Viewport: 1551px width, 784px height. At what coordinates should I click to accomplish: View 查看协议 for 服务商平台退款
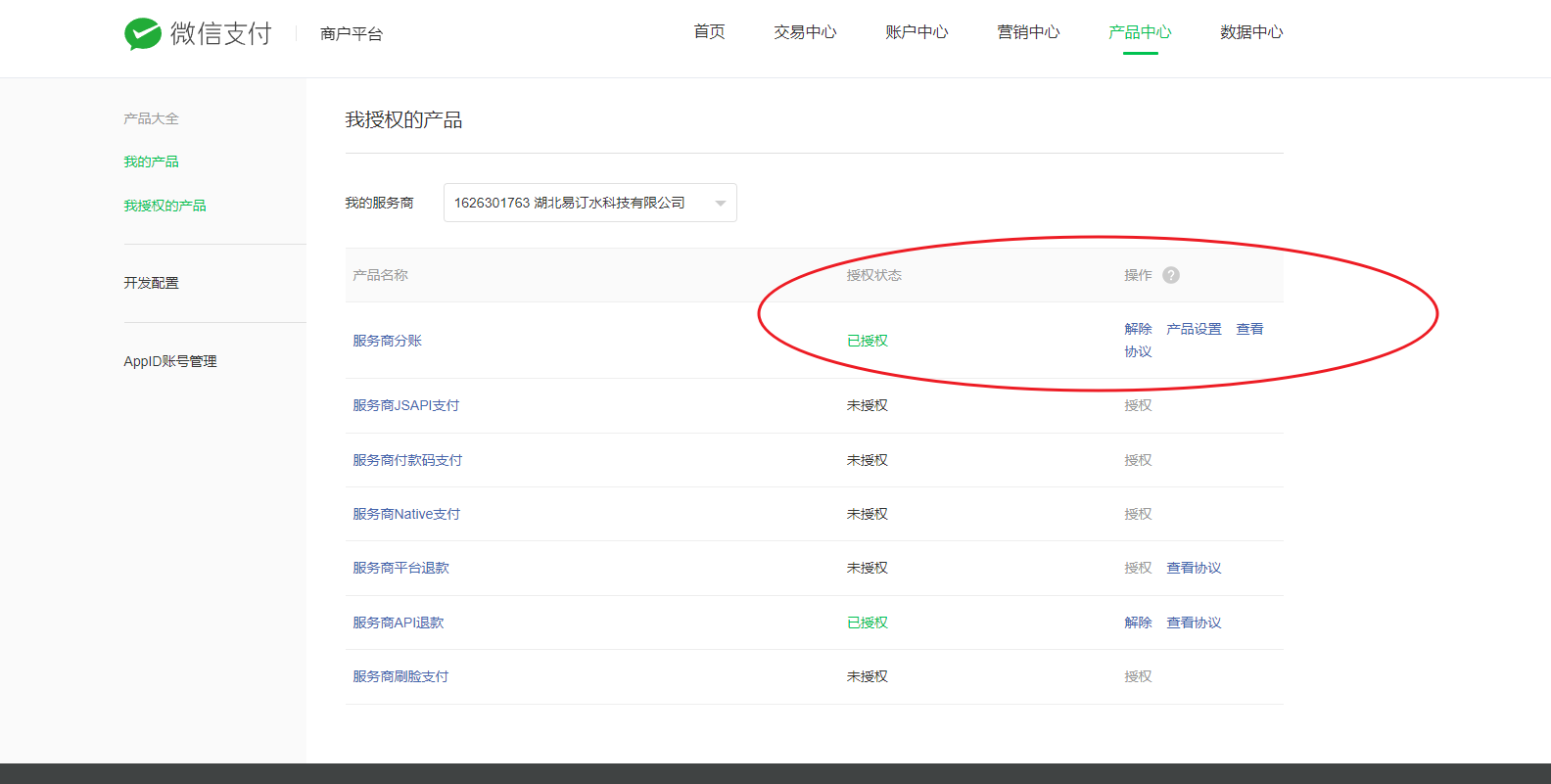[1194, 568]
